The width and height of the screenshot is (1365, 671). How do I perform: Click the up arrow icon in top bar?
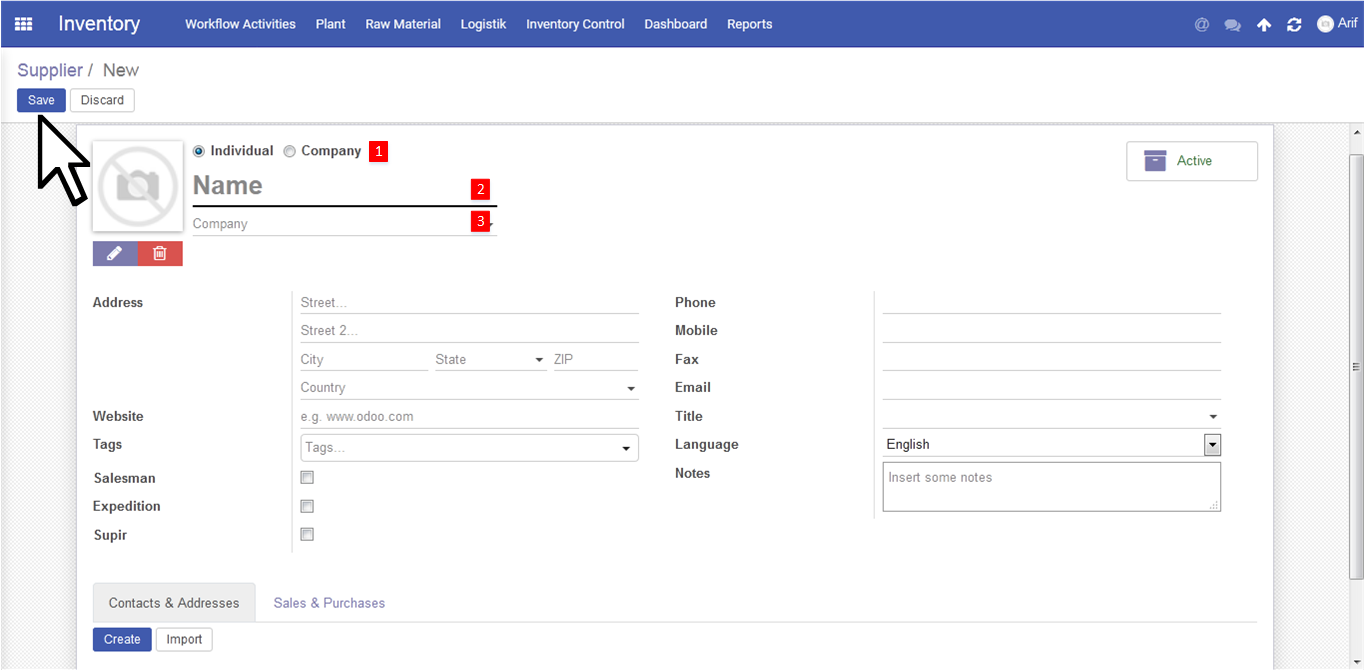pos(1264,25)
